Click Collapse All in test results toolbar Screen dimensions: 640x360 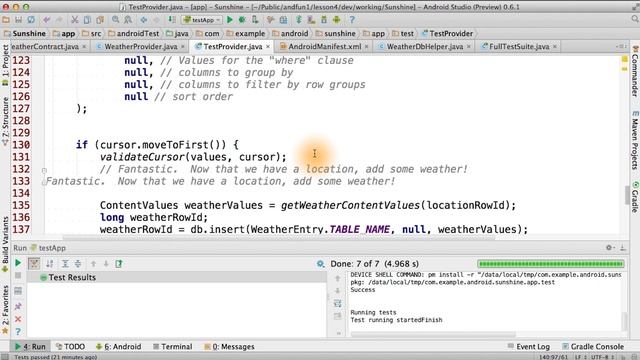pos(78,264)
